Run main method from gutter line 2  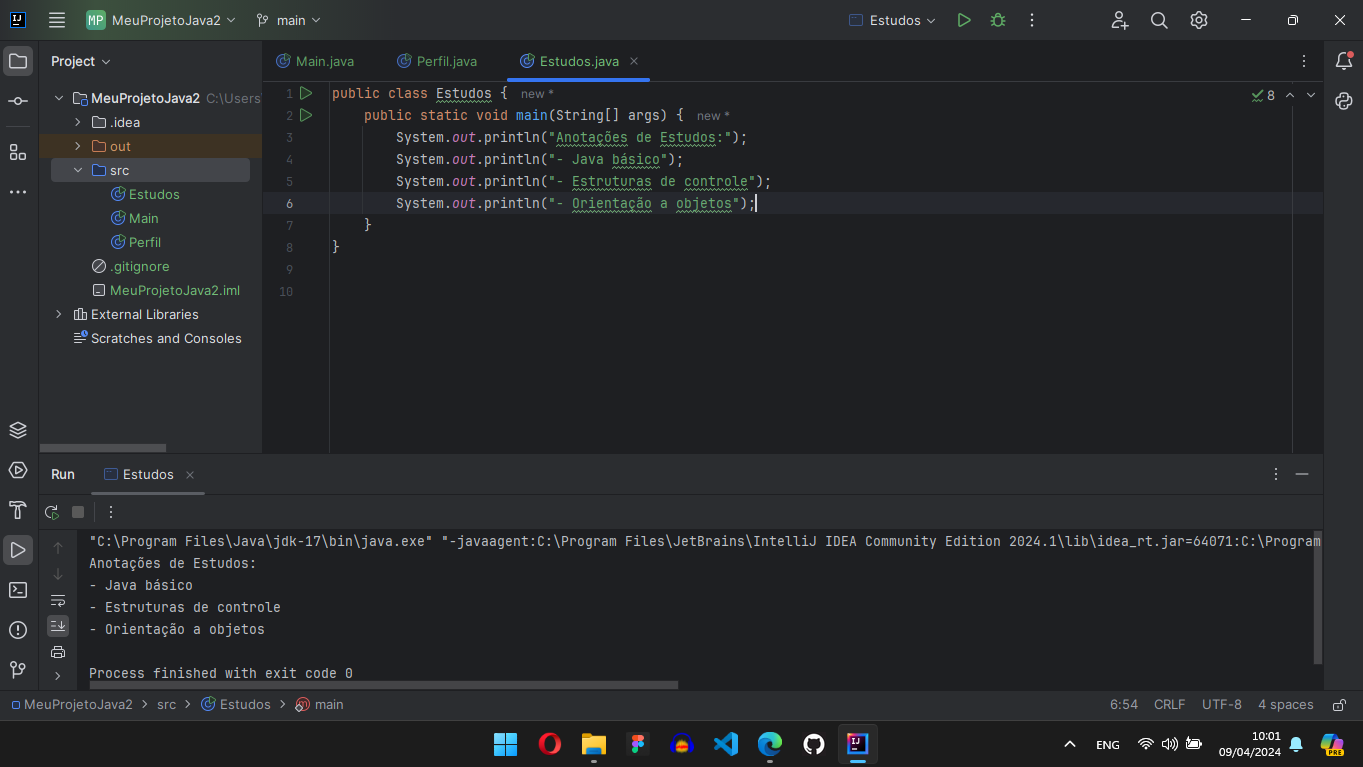click(x=306, y=115)
